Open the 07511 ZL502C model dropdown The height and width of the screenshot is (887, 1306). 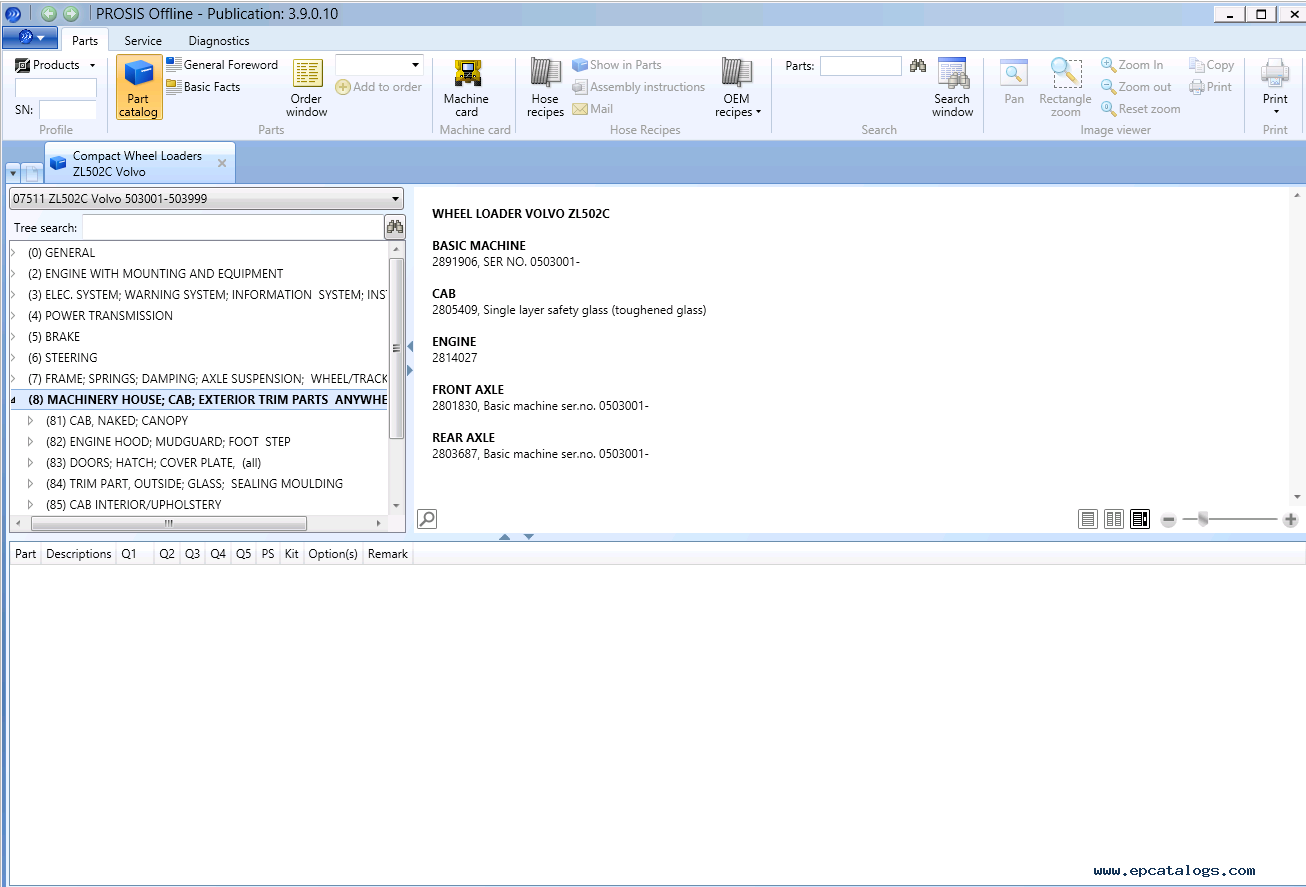[x=207, y=198]
